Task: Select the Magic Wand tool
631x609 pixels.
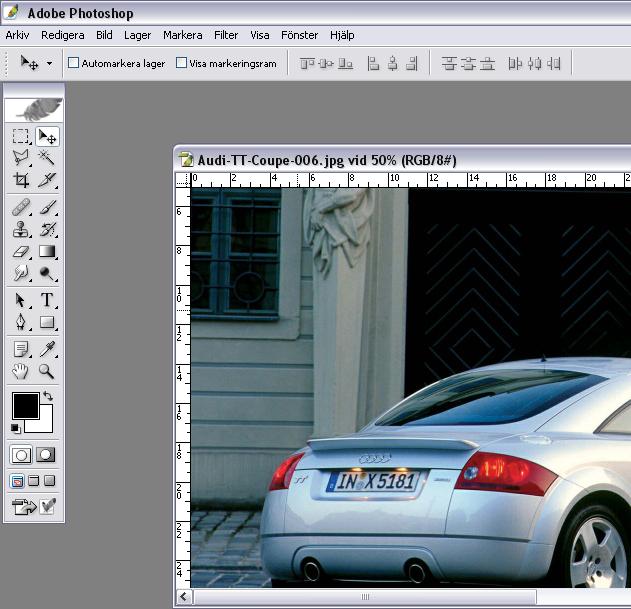Action: [47, 158]
